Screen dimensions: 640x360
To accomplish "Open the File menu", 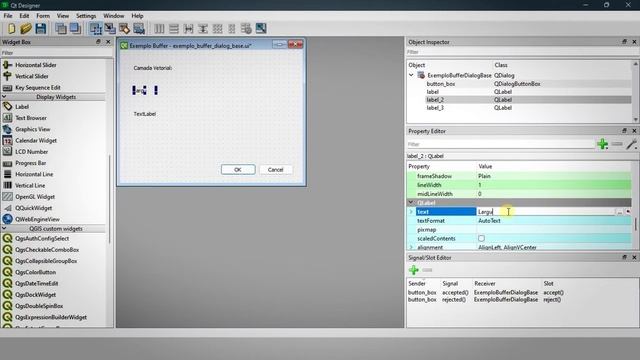I will (8, 16).
